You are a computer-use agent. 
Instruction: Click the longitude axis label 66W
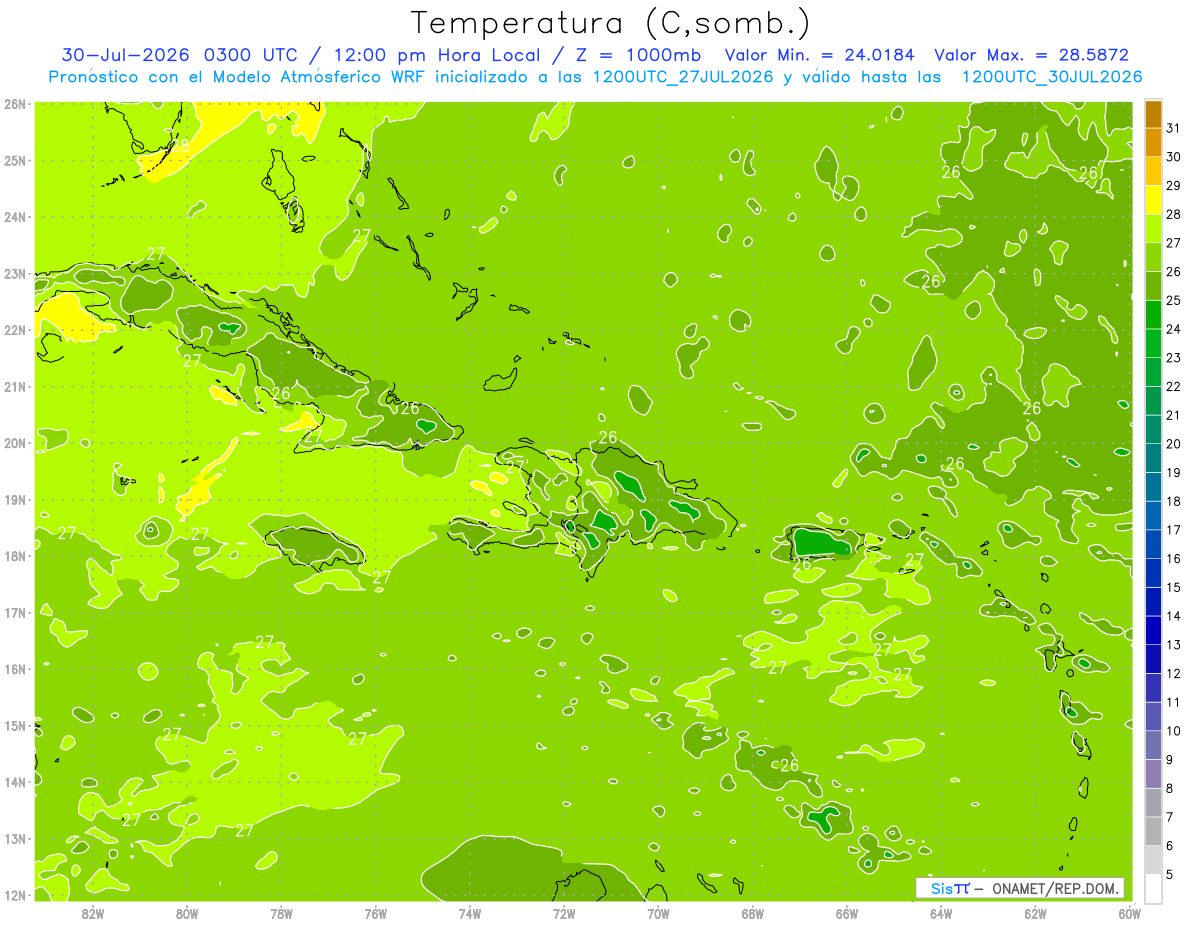[x=847, y=913]
